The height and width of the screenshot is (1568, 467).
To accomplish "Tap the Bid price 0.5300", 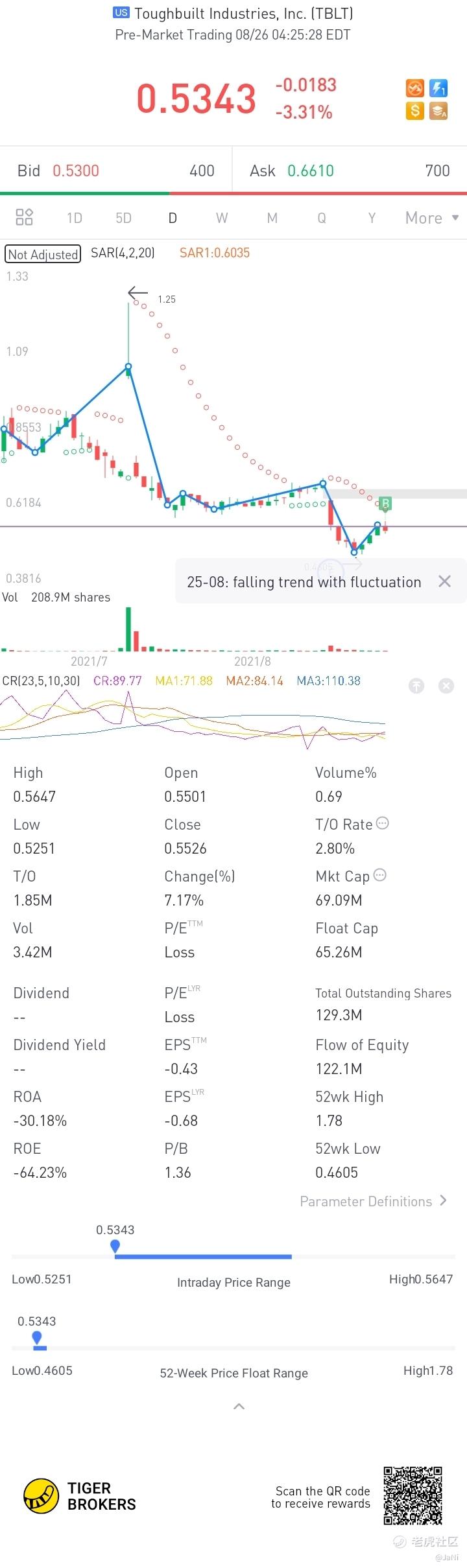I will click(76, 170).
